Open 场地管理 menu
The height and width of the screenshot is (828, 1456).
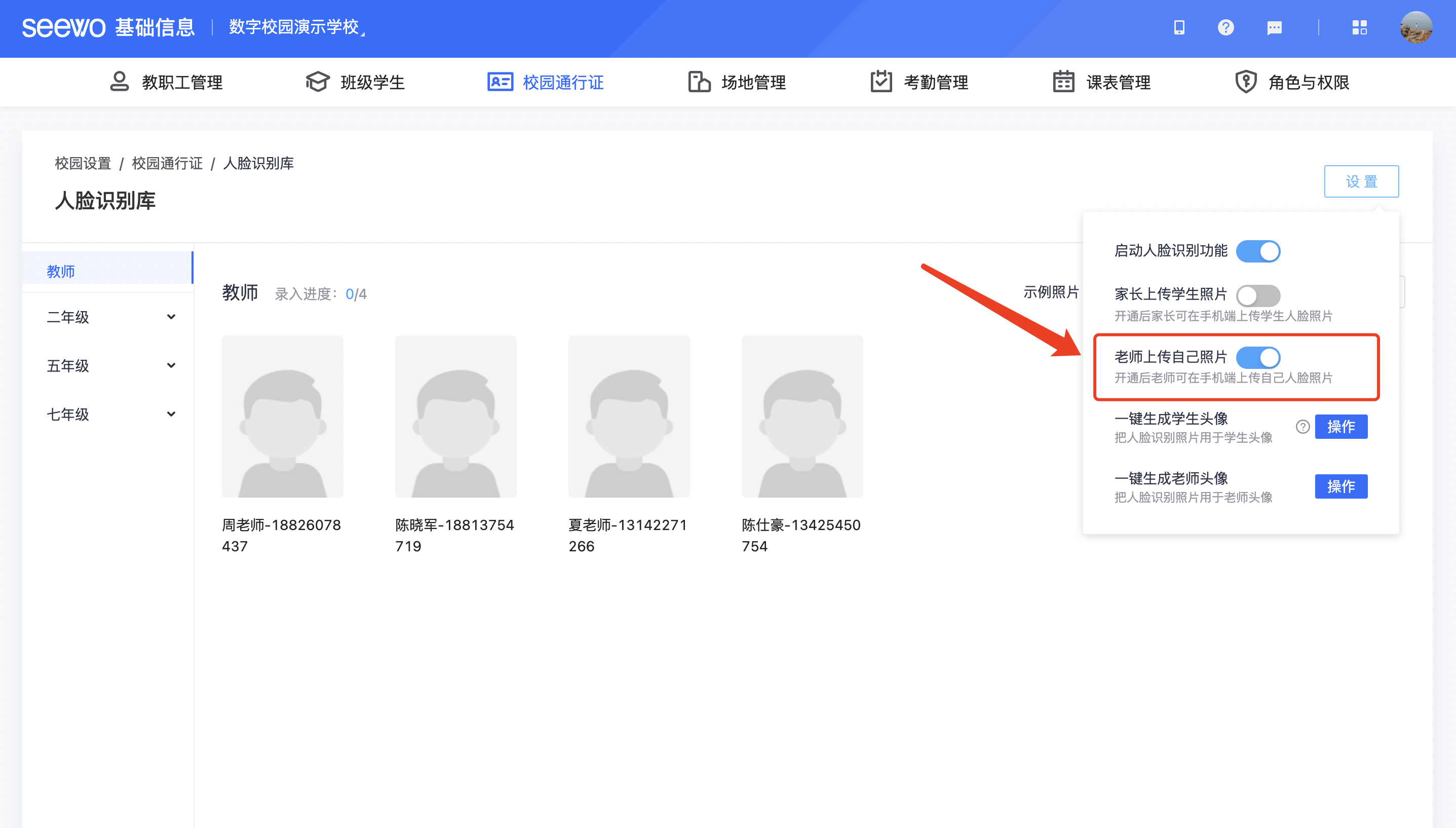pos(737,82)
